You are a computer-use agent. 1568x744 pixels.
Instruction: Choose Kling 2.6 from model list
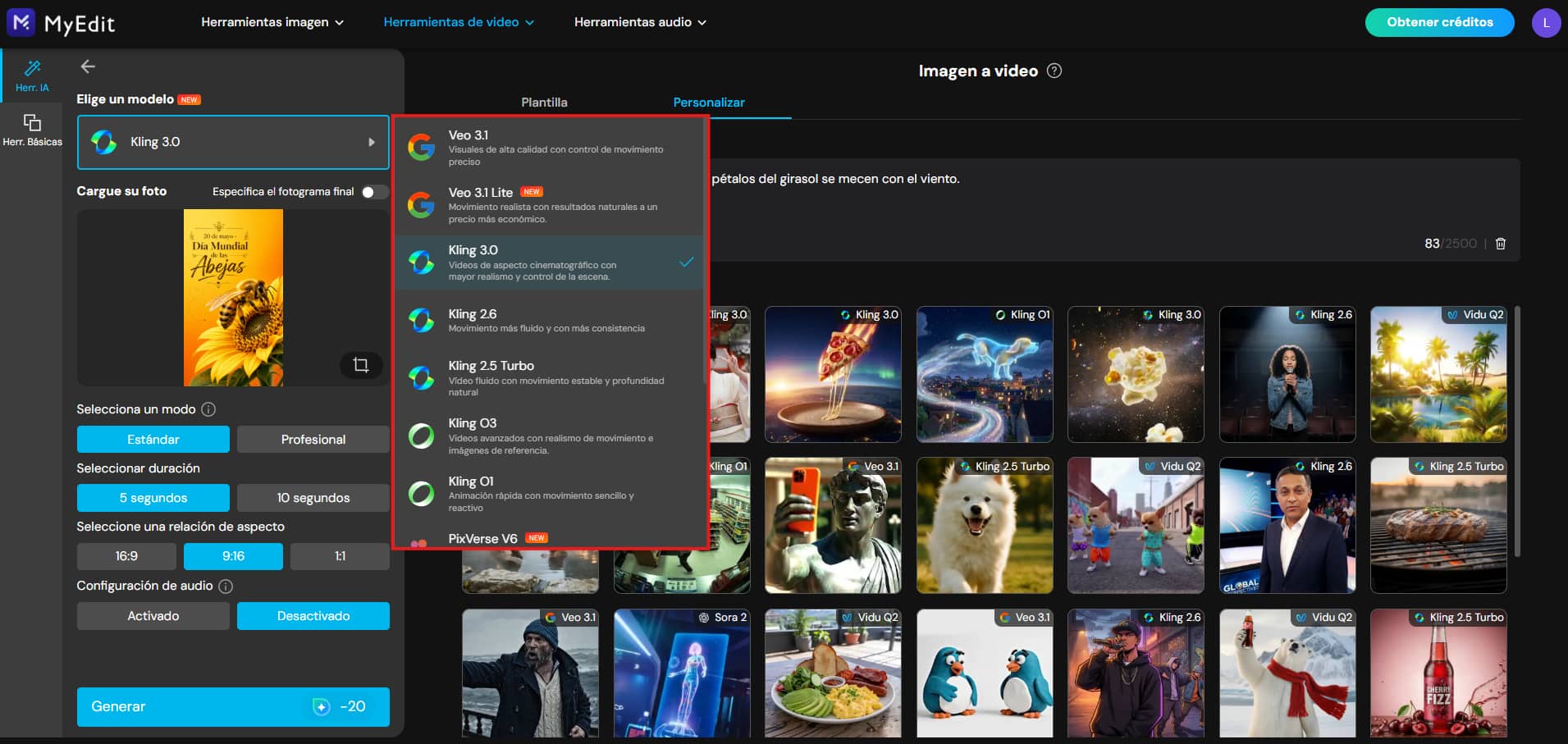point(550,320)
